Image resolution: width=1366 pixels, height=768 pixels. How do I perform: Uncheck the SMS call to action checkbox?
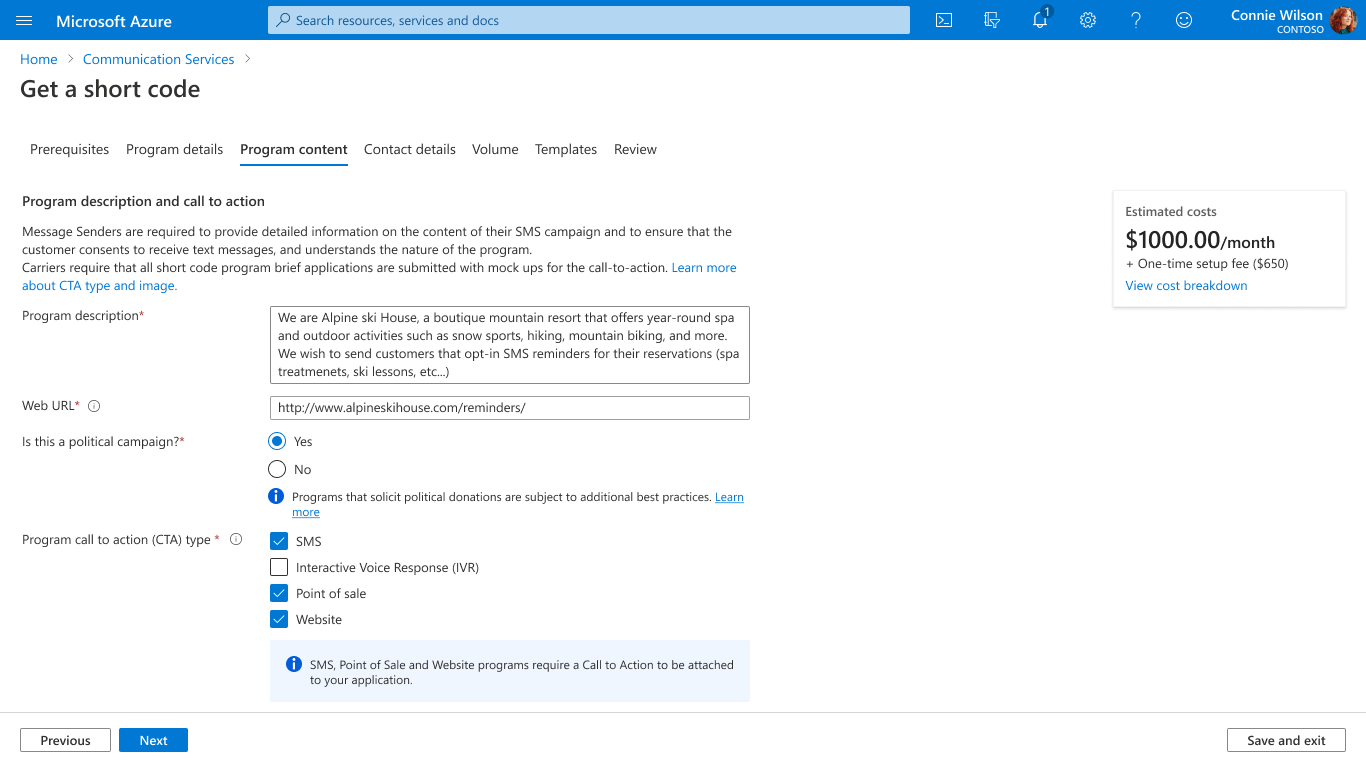point(279,541)
